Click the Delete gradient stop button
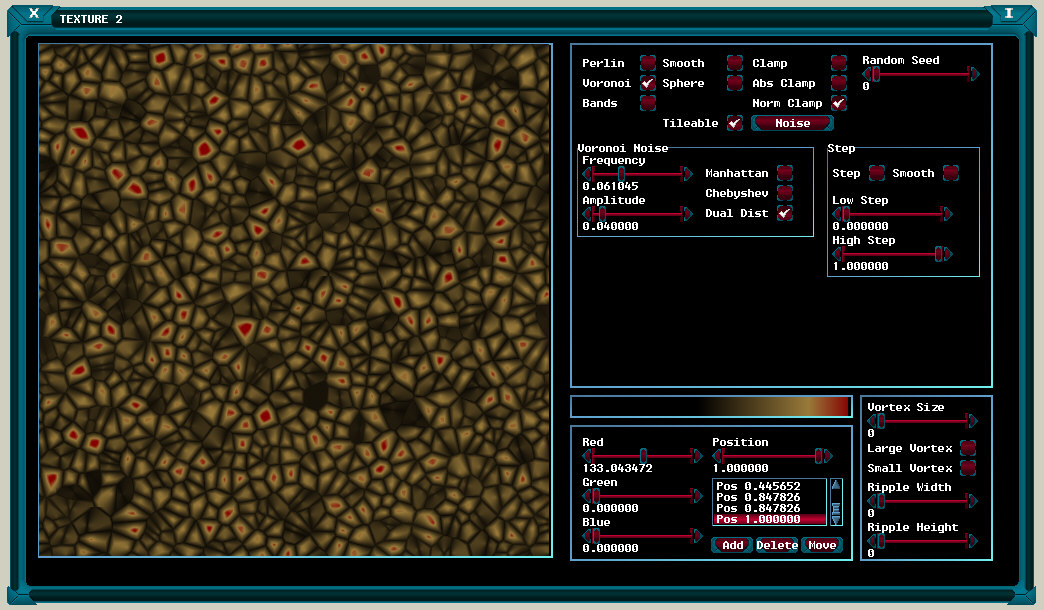Image resolution: width=1044 pixels, height=610 pixels. (777, 545)
